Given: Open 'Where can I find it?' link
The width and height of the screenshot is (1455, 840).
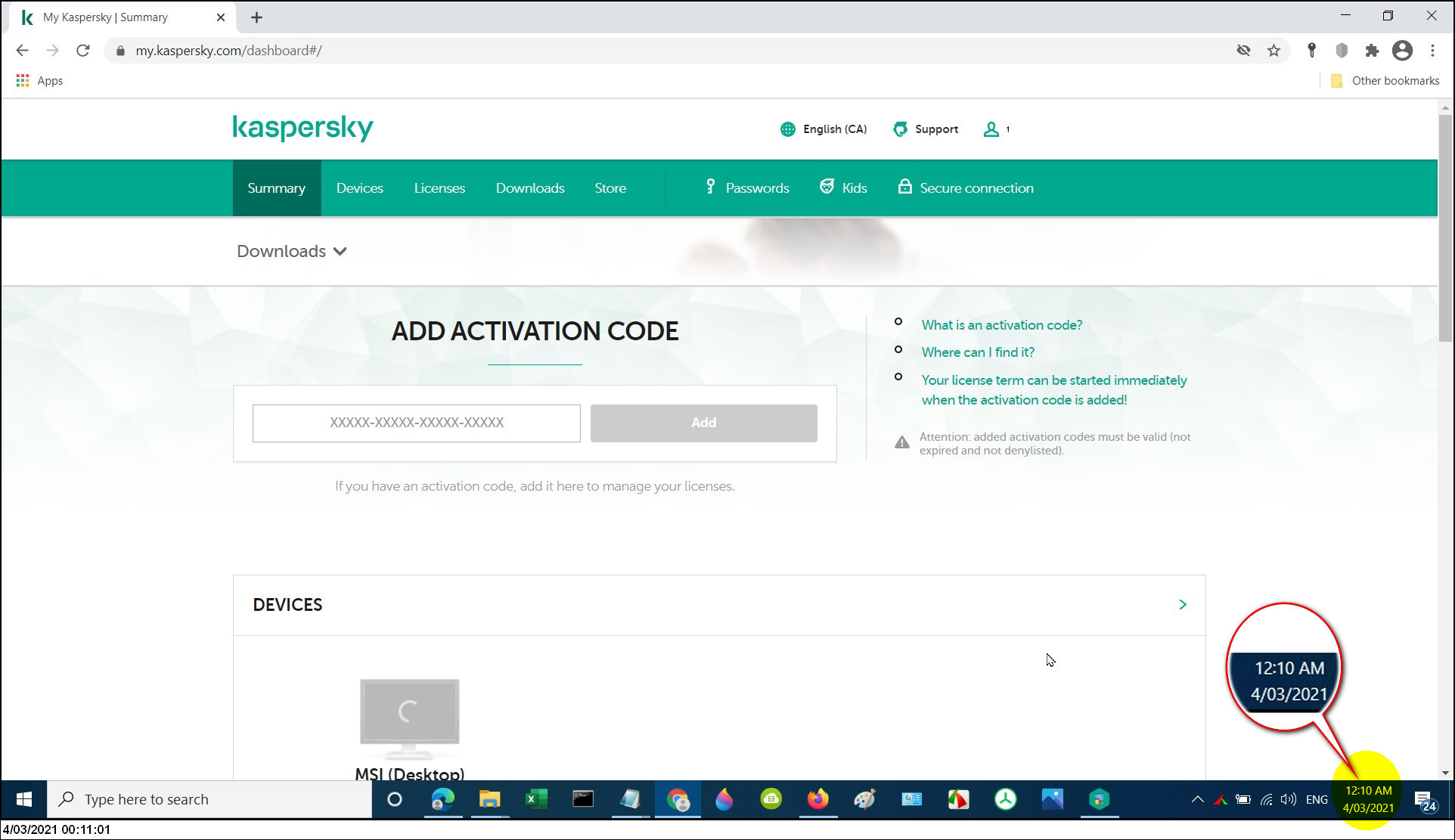Looking at the screenshot, I should point(978,352).
